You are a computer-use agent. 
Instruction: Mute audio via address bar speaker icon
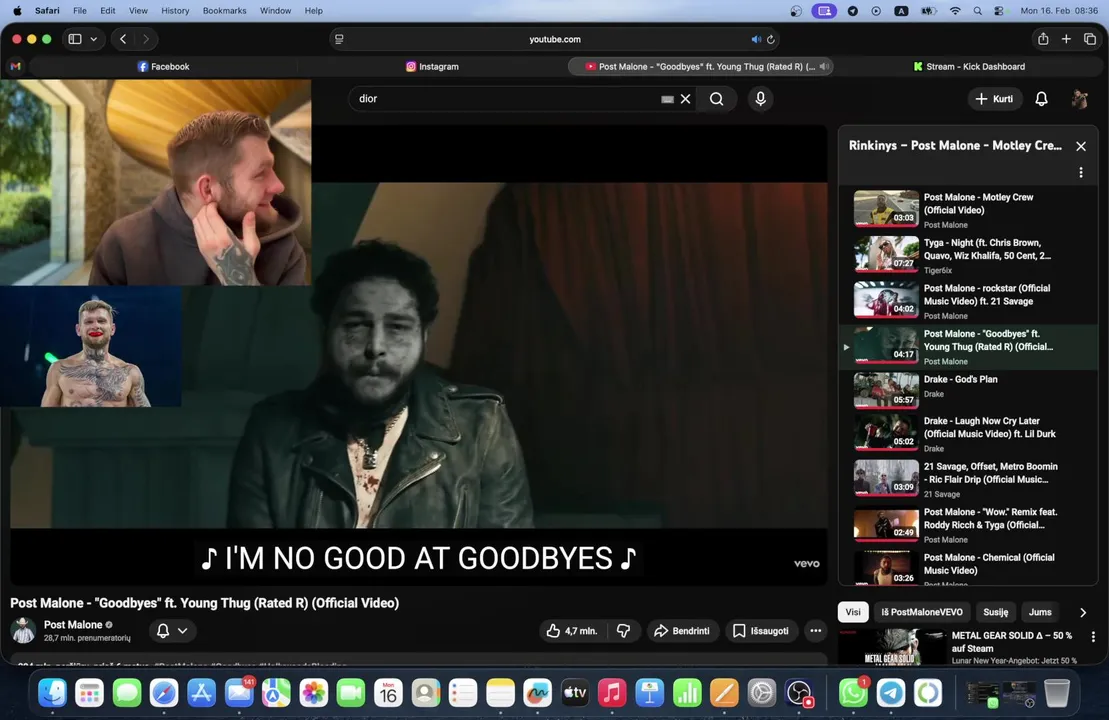tap(755, 40)
